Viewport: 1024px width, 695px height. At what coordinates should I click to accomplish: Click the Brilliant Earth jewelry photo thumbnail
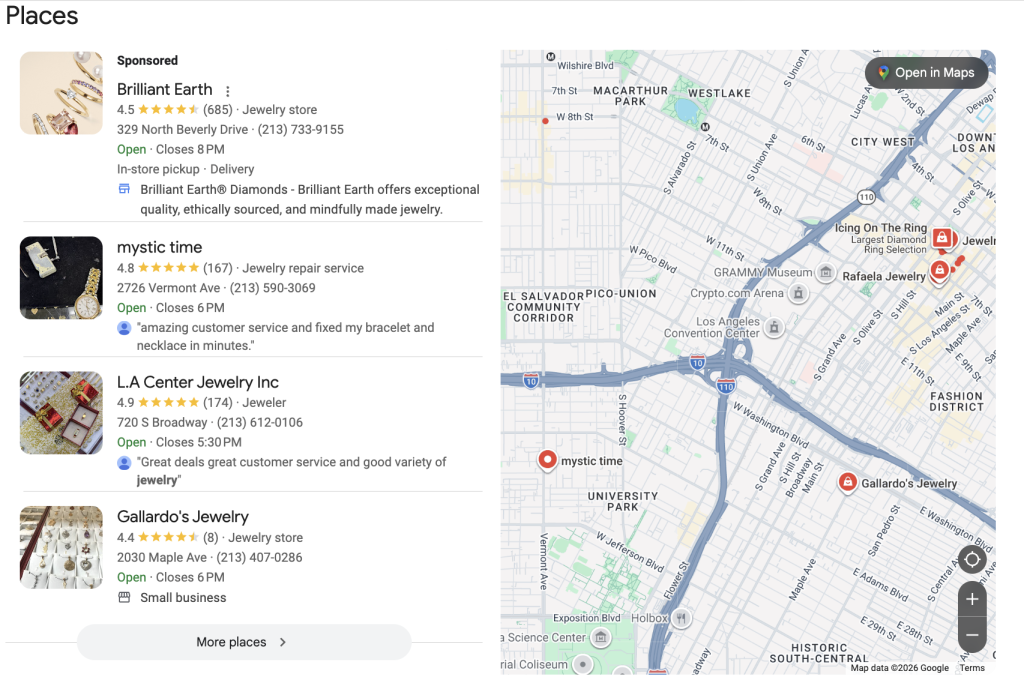click(60, 92)
